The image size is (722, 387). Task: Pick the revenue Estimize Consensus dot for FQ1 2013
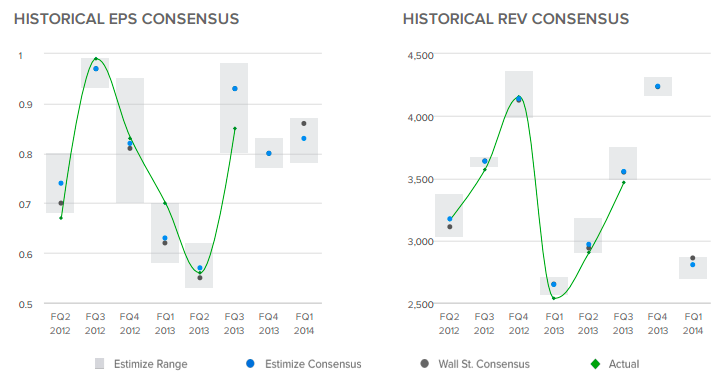[554, 284]
